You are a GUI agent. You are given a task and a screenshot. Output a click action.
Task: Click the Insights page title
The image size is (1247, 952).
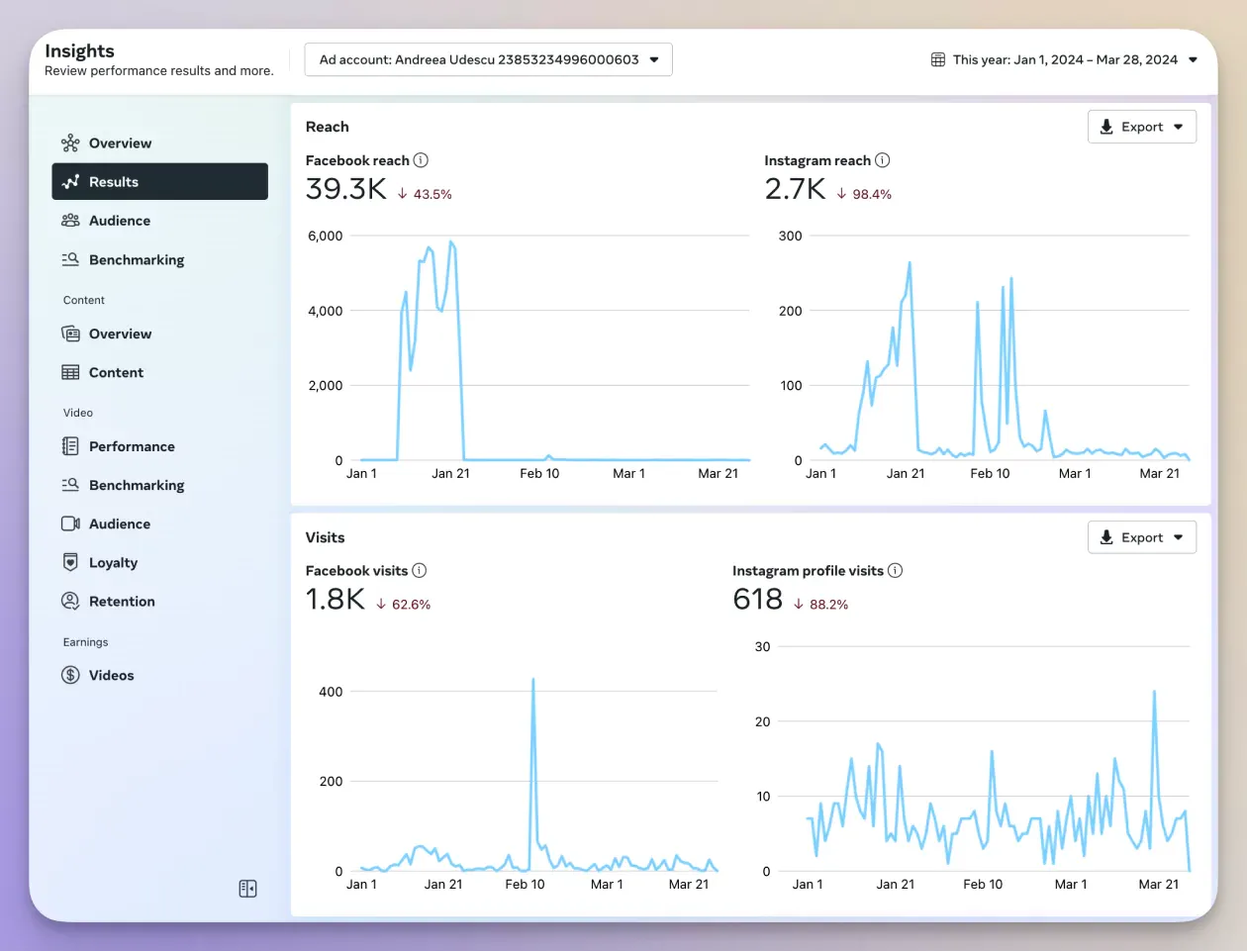pyautogui.click(x=79, y=50)
